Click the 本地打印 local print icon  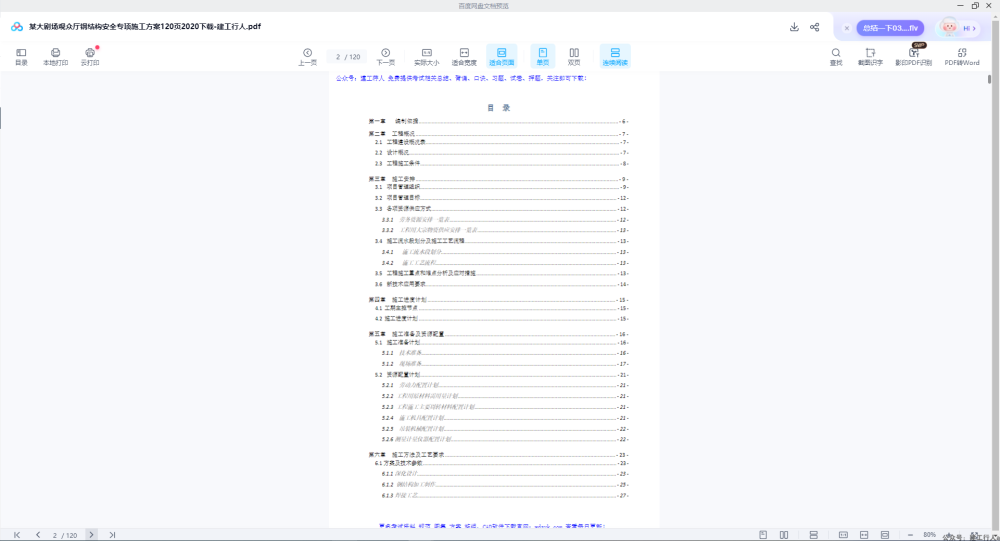[x=55, y=56]
